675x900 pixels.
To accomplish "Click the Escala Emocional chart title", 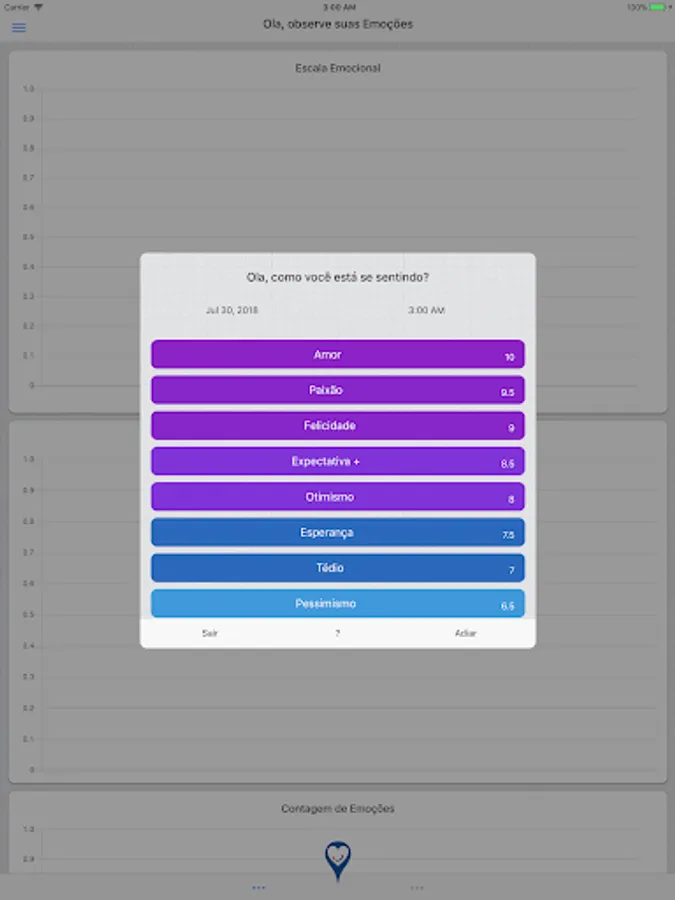I will coord(338,68).
